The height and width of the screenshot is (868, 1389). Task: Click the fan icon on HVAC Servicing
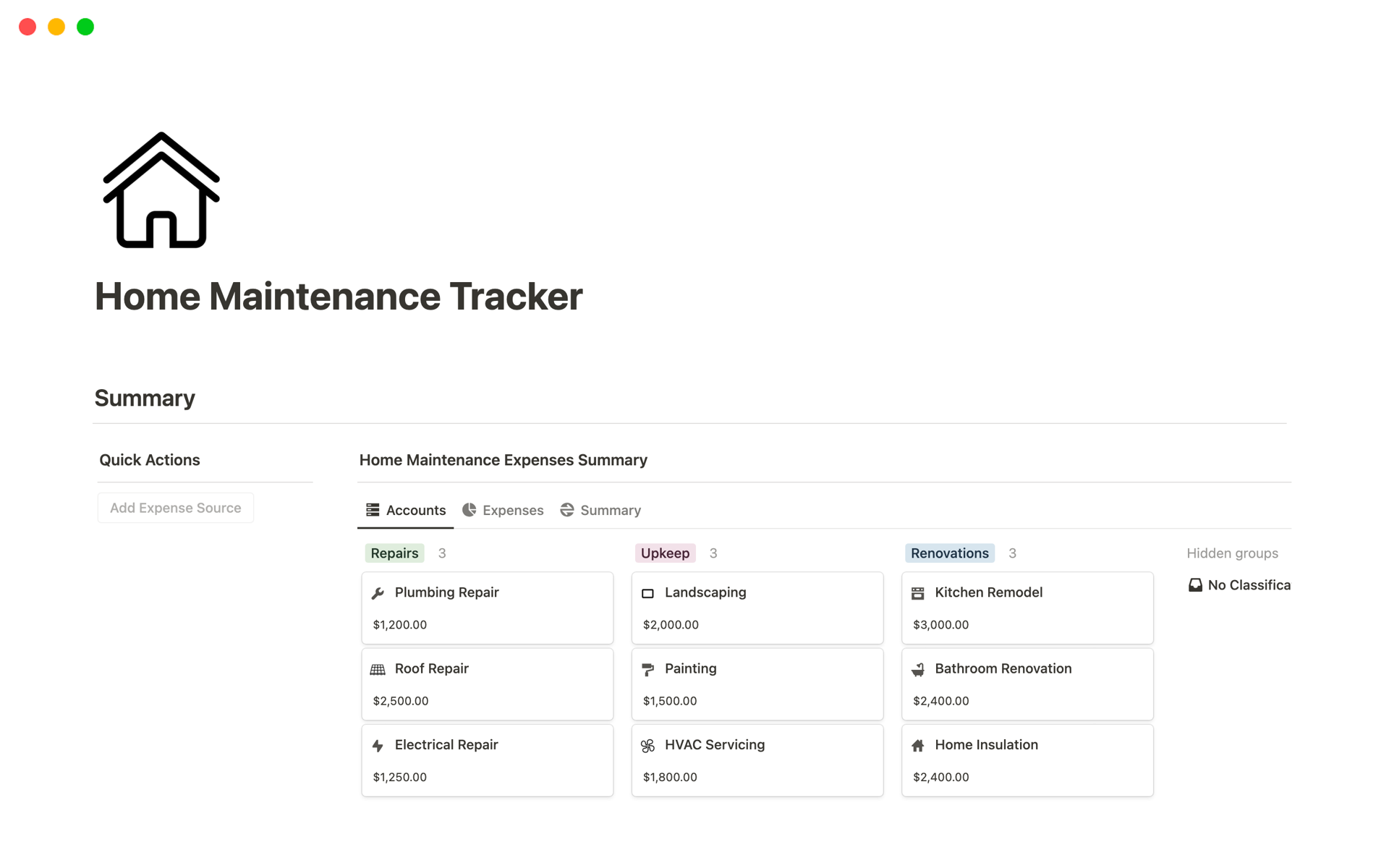click(649, 744)
